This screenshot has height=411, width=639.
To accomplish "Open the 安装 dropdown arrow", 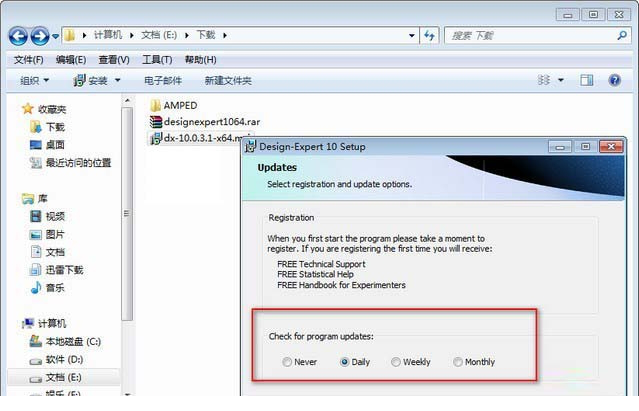I will pos(117,80).
